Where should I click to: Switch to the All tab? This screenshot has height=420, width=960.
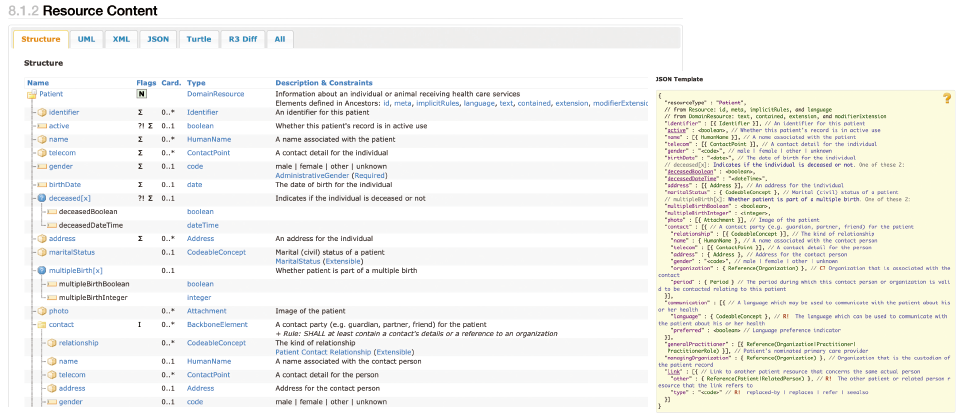[x=280, y=39]
